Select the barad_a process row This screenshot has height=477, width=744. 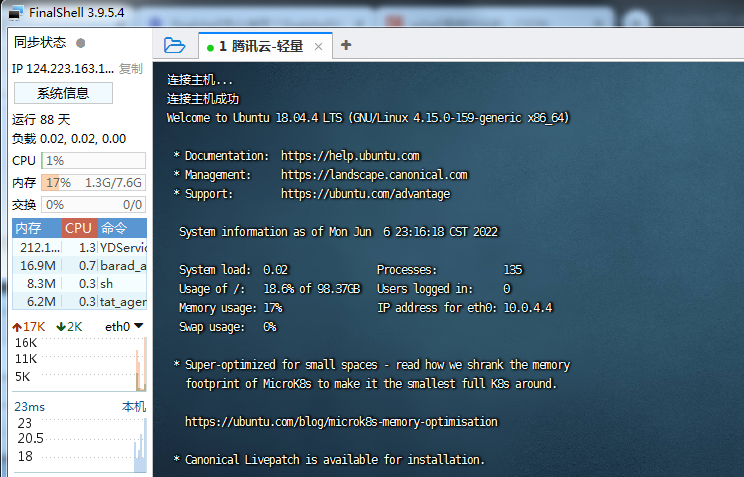79,265
